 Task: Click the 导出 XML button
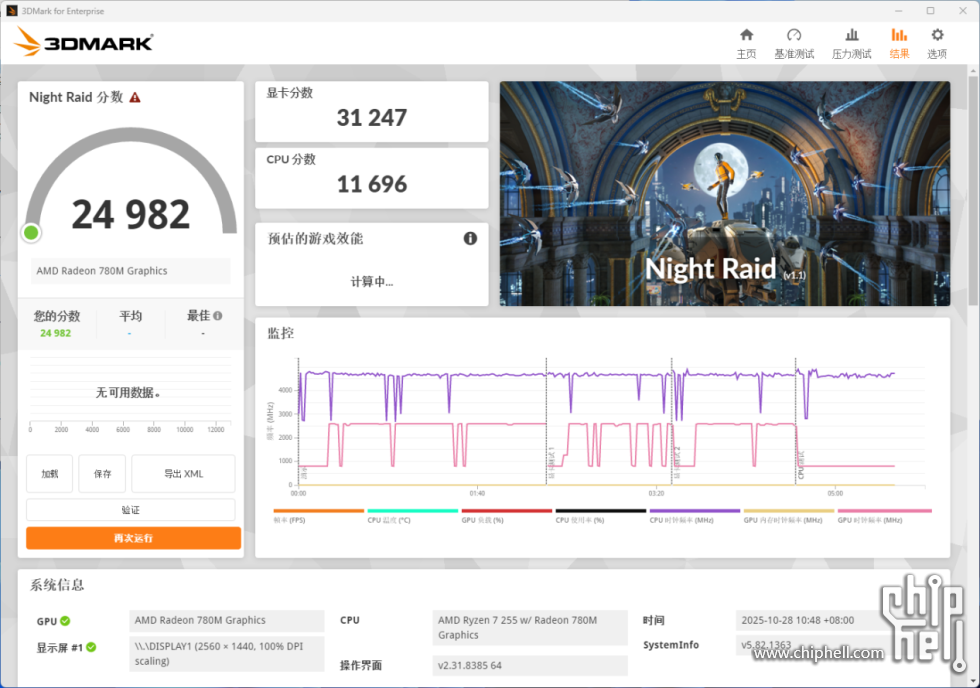coord(182,473)
